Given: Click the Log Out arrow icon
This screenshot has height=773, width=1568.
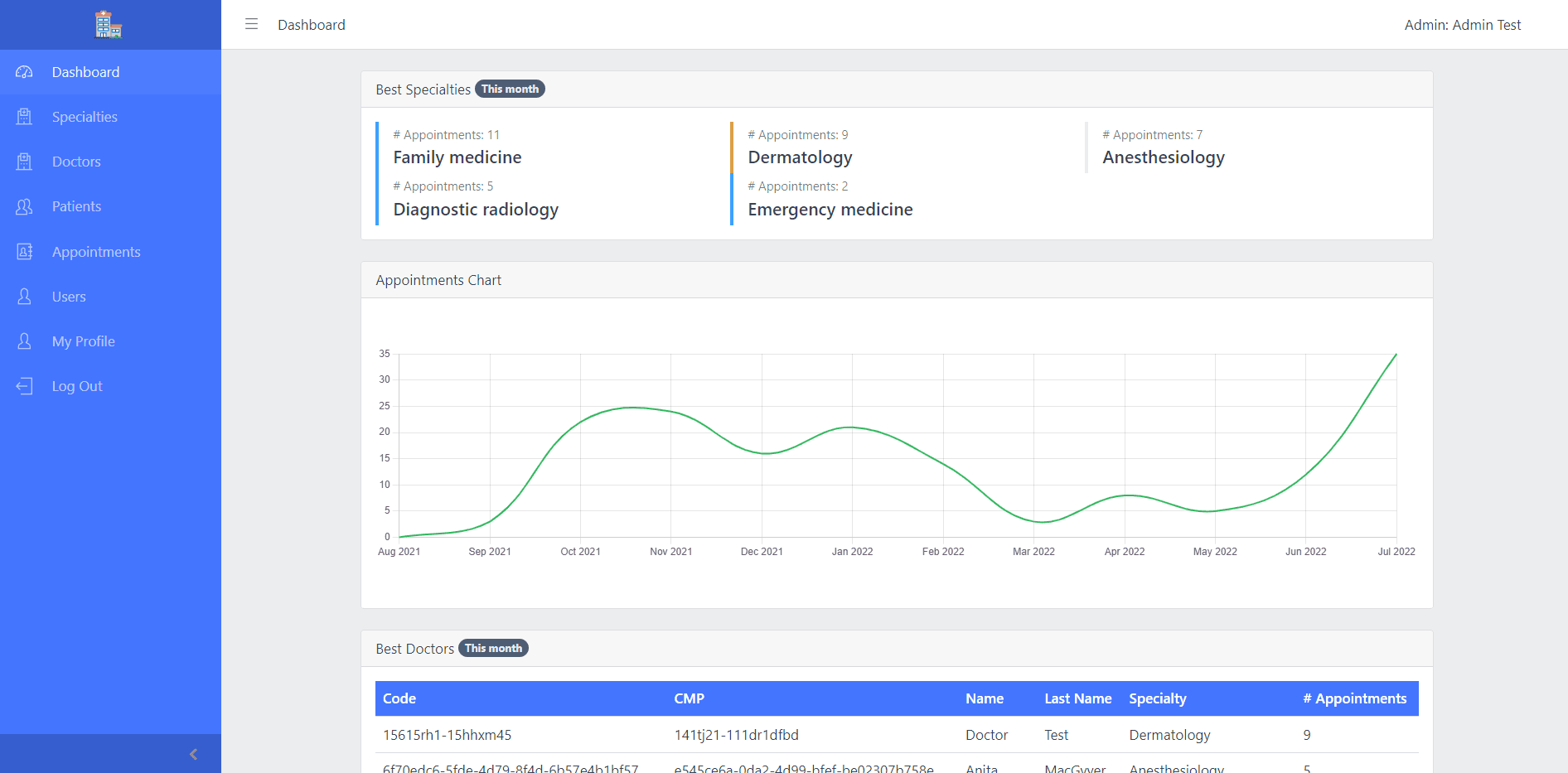Looking at the screenshot, I should click(x=25, y=386).
